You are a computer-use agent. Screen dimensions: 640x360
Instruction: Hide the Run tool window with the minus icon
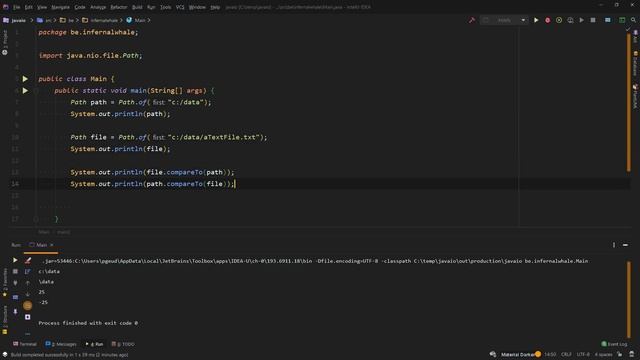625,245
